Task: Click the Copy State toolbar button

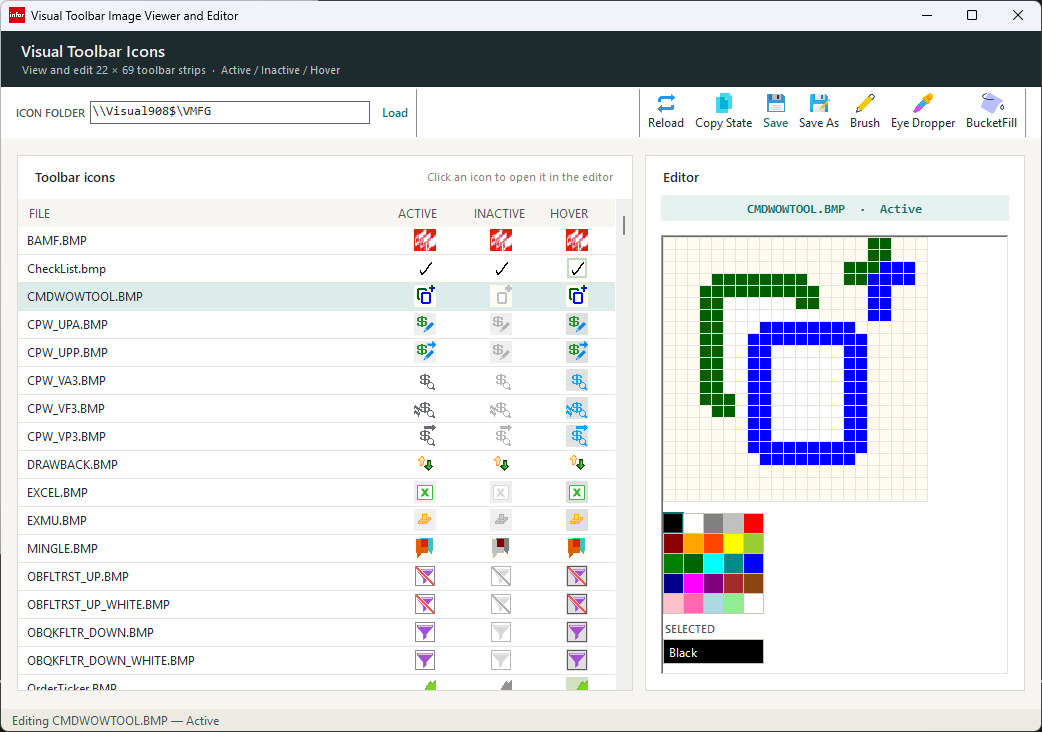Action: pyautogui.click(x=723, y=112)
